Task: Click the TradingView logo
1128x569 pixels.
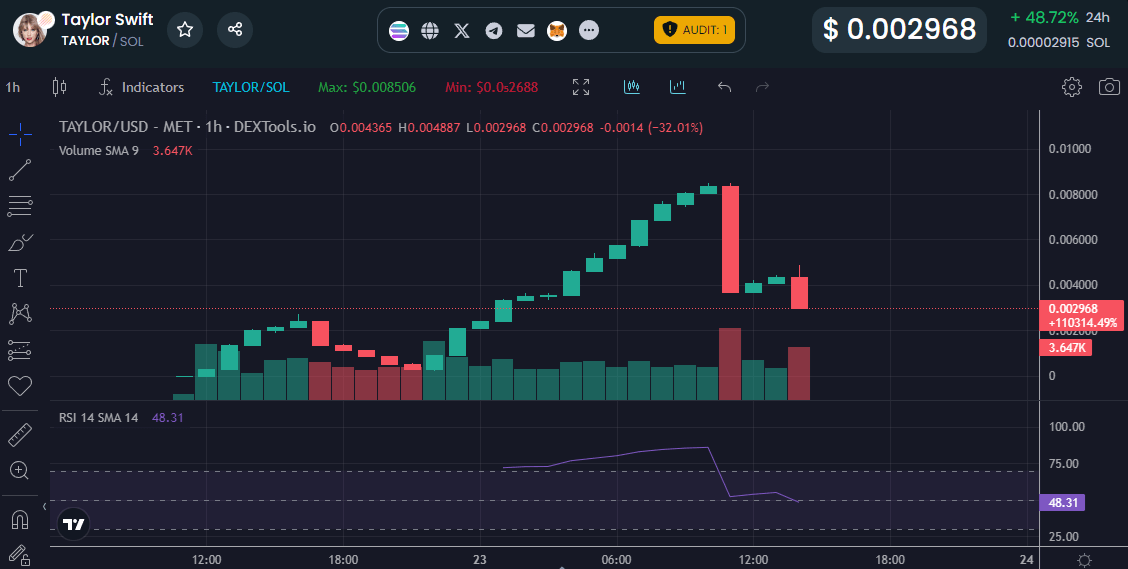Action: pos(73,524)
